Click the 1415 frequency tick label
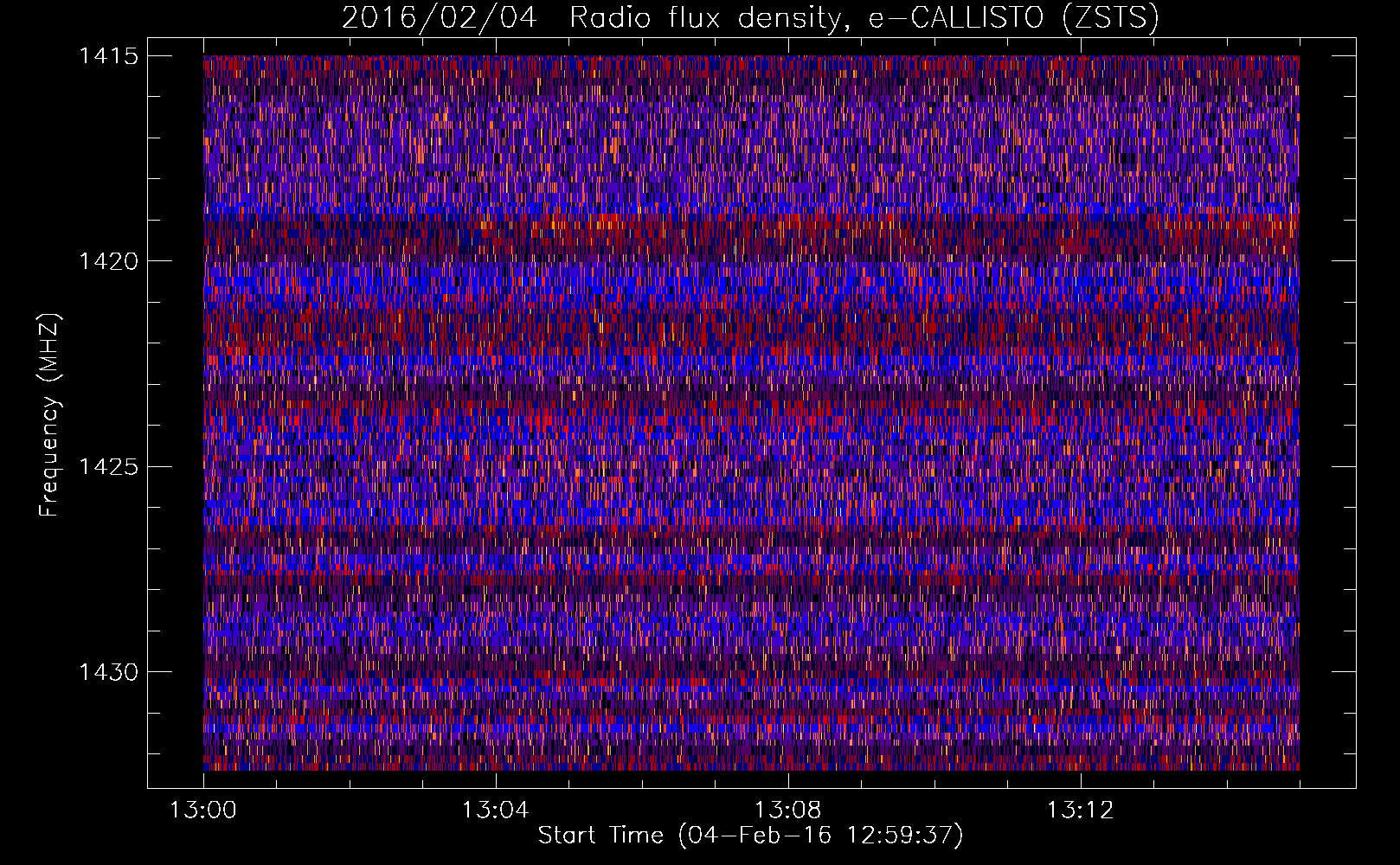 click(x=109, y=56)
